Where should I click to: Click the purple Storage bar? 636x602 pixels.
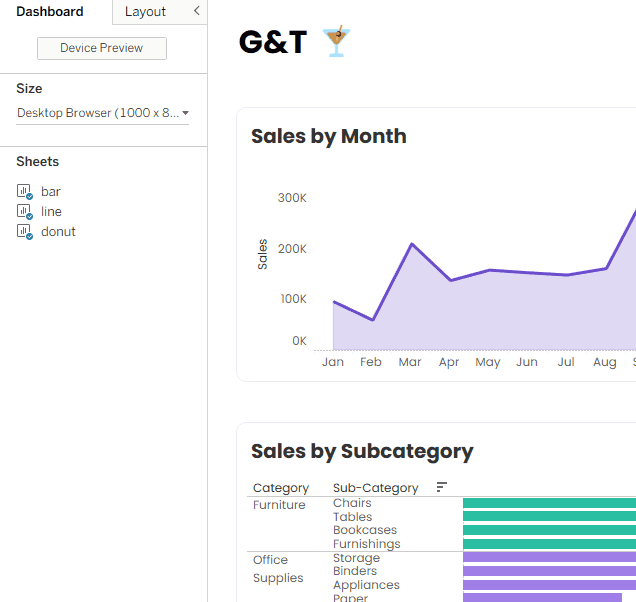[549, 557]
